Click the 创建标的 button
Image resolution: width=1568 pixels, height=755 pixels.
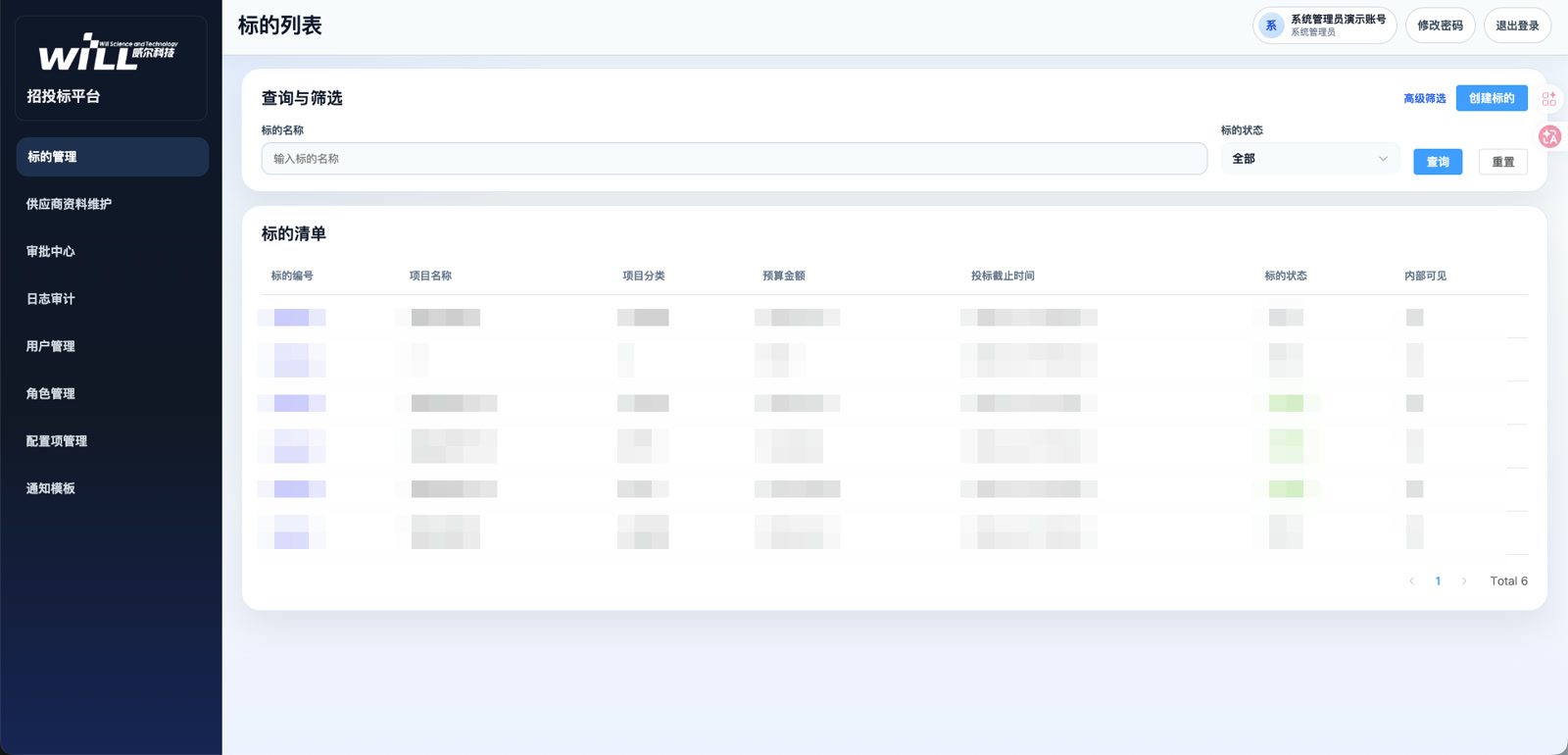tap(1492, 98)
